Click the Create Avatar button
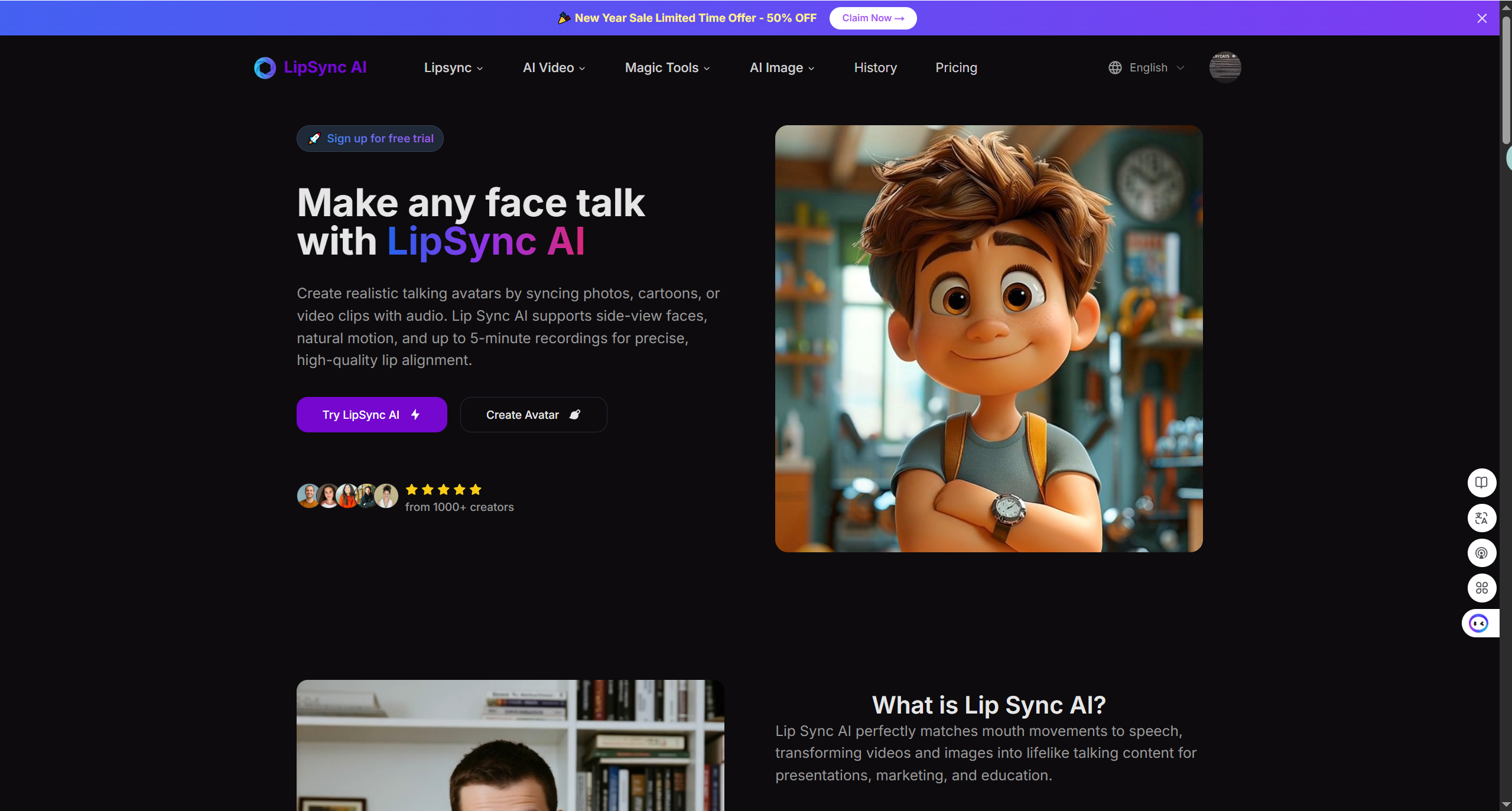The image size is (1512, 811). [532, 415]
